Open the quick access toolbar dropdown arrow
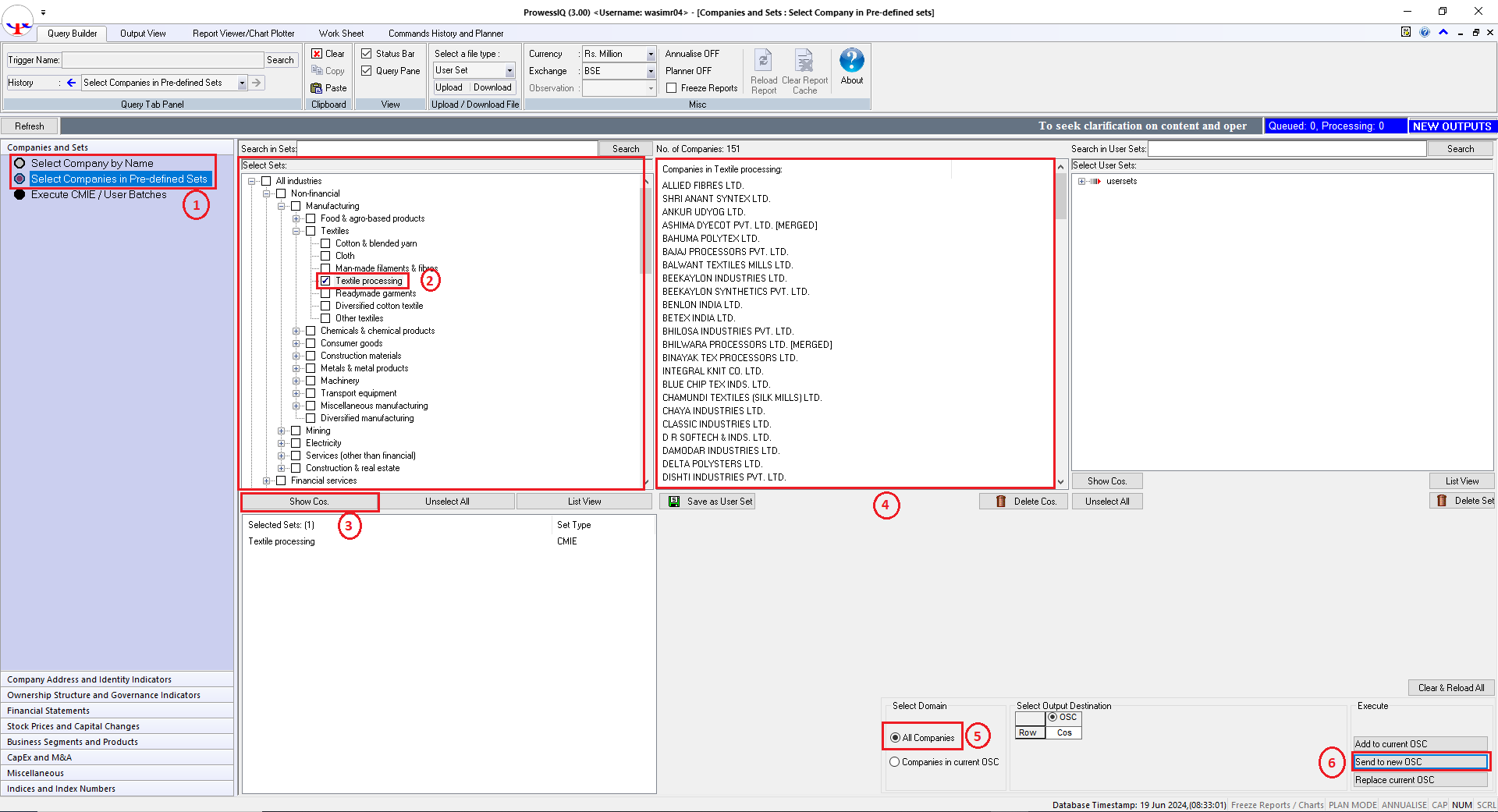The height and width of the screenshot is (812, 1498). point(43,12)
